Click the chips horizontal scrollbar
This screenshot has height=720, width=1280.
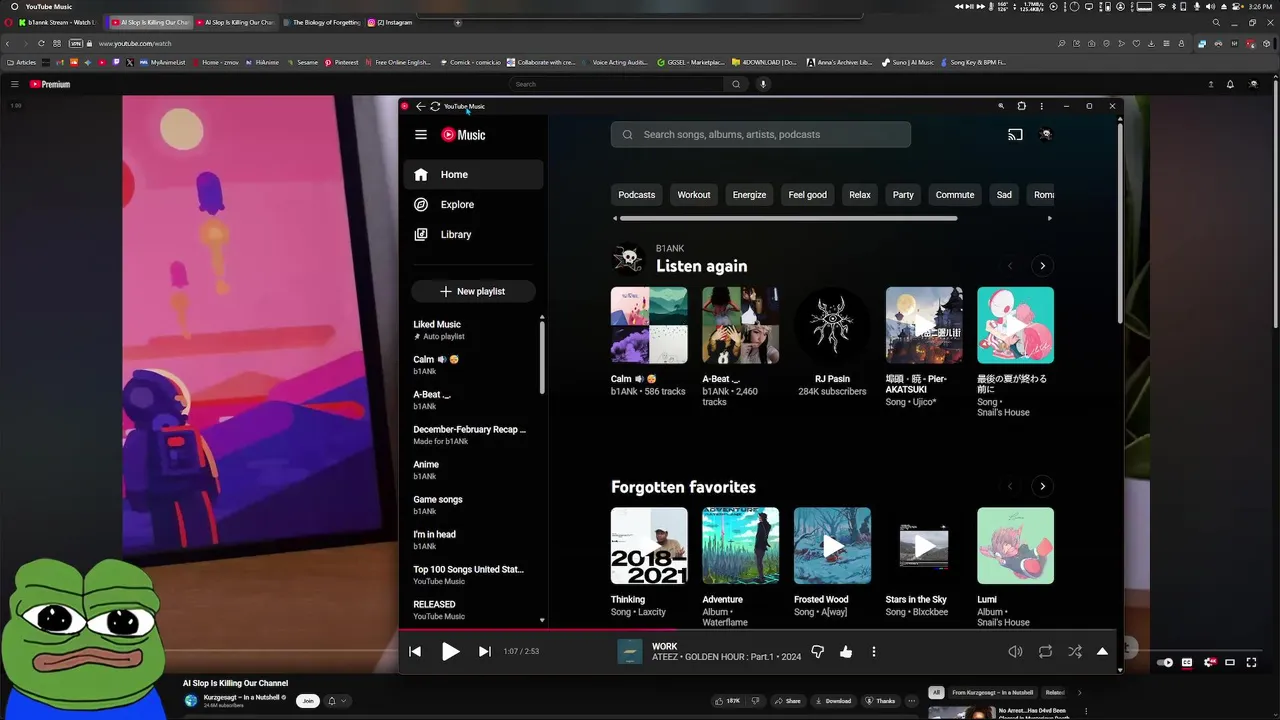tap(788, 218)
